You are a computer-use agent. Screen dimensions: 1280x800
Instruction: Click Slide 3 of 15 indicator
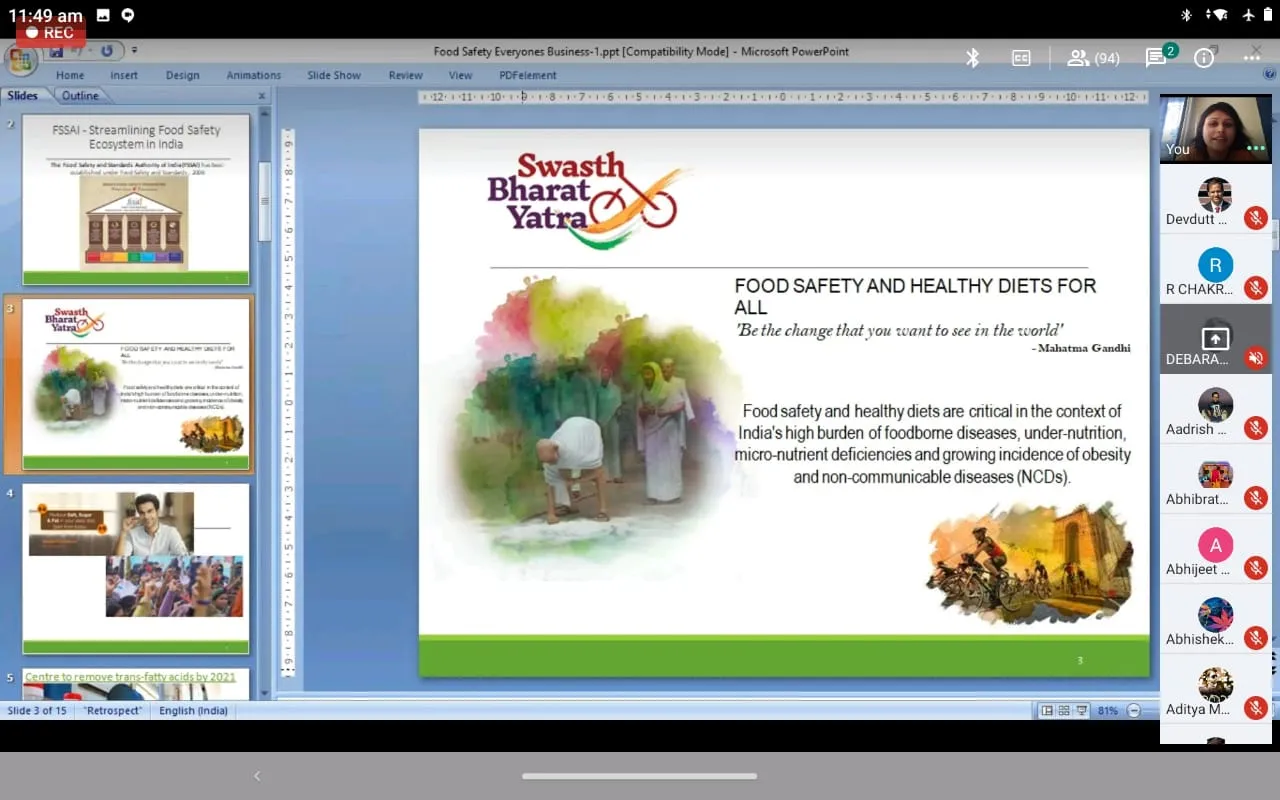tap(37, 711)
